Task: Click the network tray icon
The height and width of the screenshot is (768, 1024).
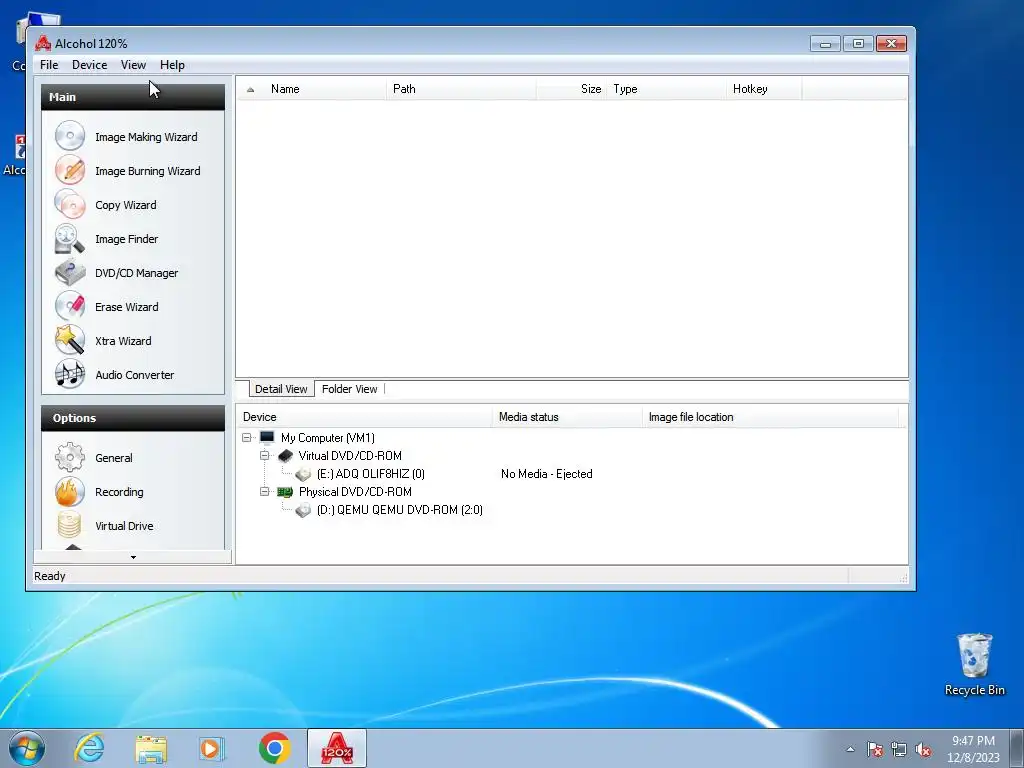Action: [x=899, y=749]
